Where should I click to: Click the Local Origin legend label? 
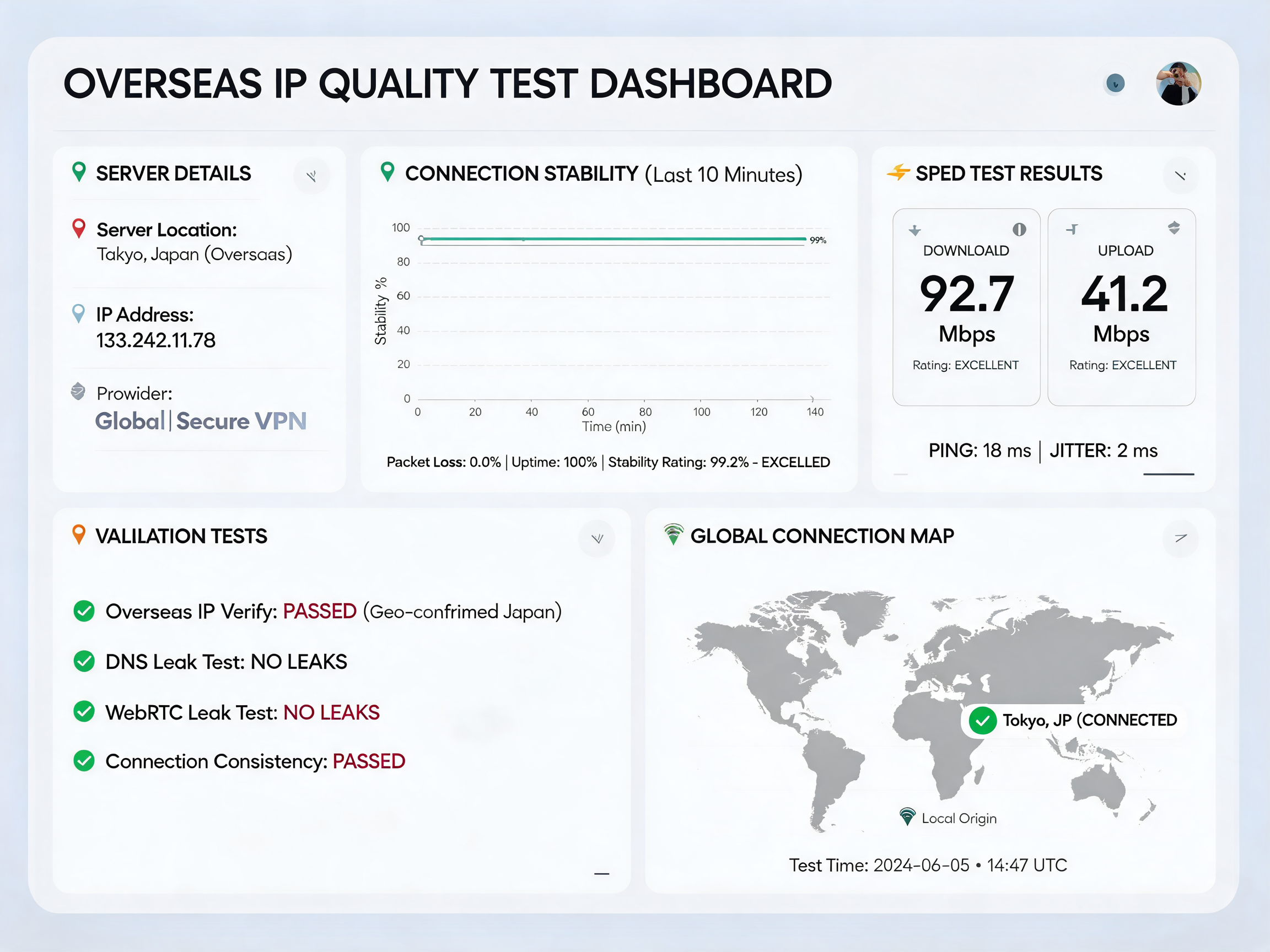point(959,818)
